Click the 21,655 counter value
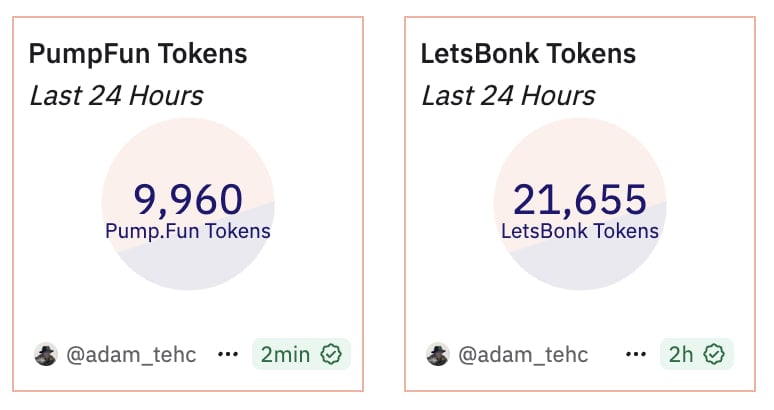The image size is (774, 410). pyautogui.click(x=580, y=199)
